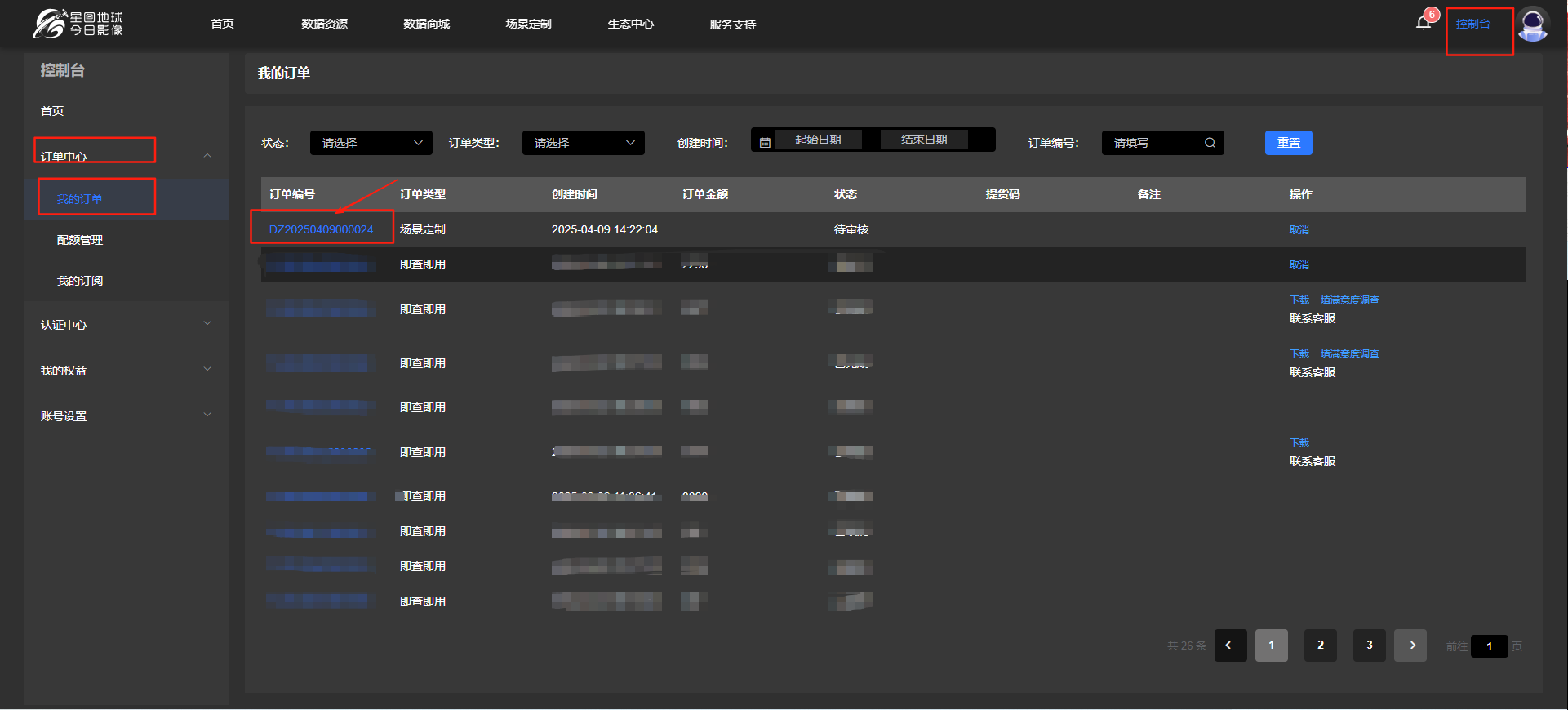Click the start date input field
This screenshot has width=1568, height=710.
pos(818,140)
